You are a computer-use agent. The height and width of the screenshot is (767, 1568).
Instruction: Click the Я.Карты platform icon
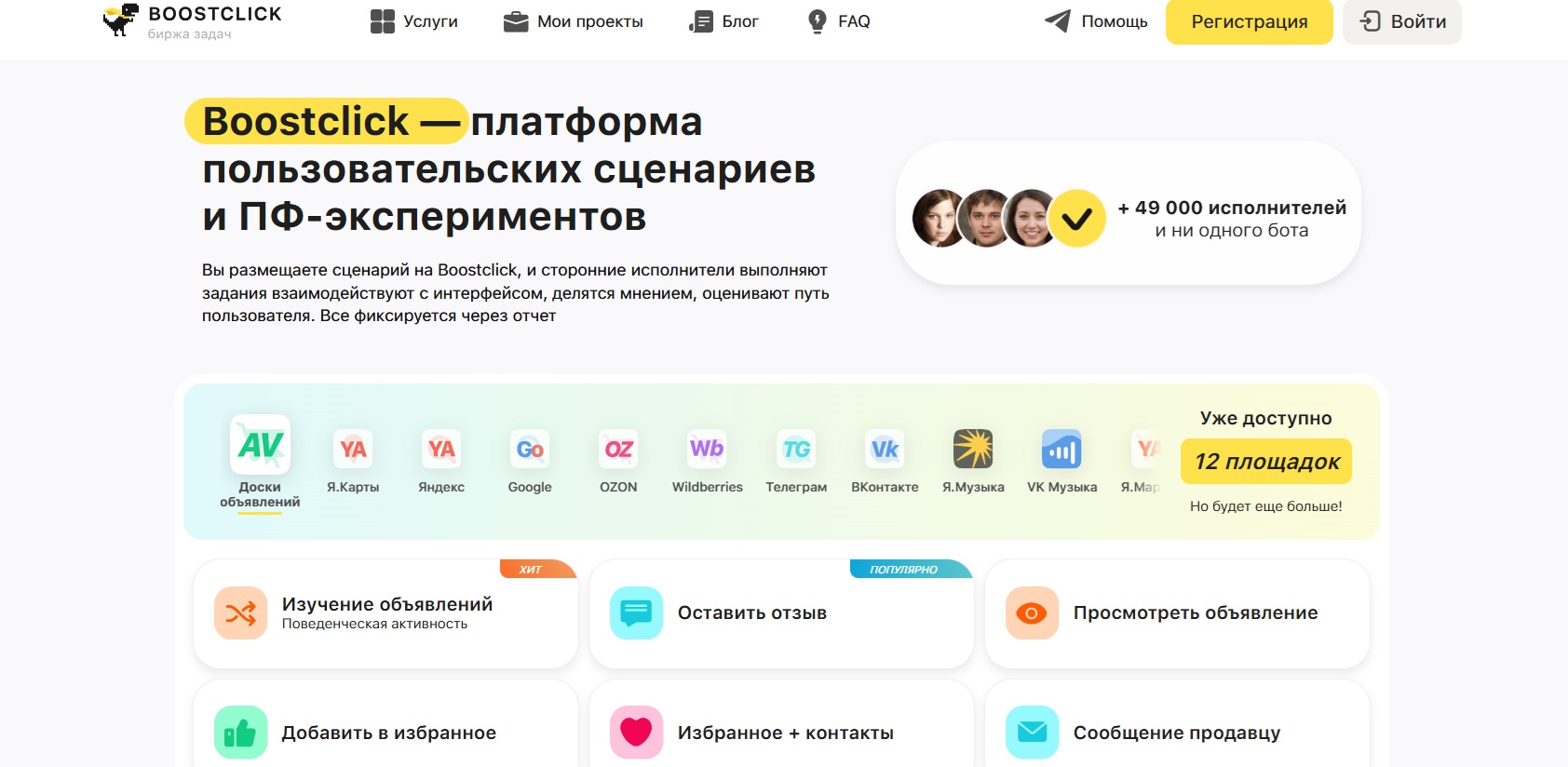[x=353, y=450]
